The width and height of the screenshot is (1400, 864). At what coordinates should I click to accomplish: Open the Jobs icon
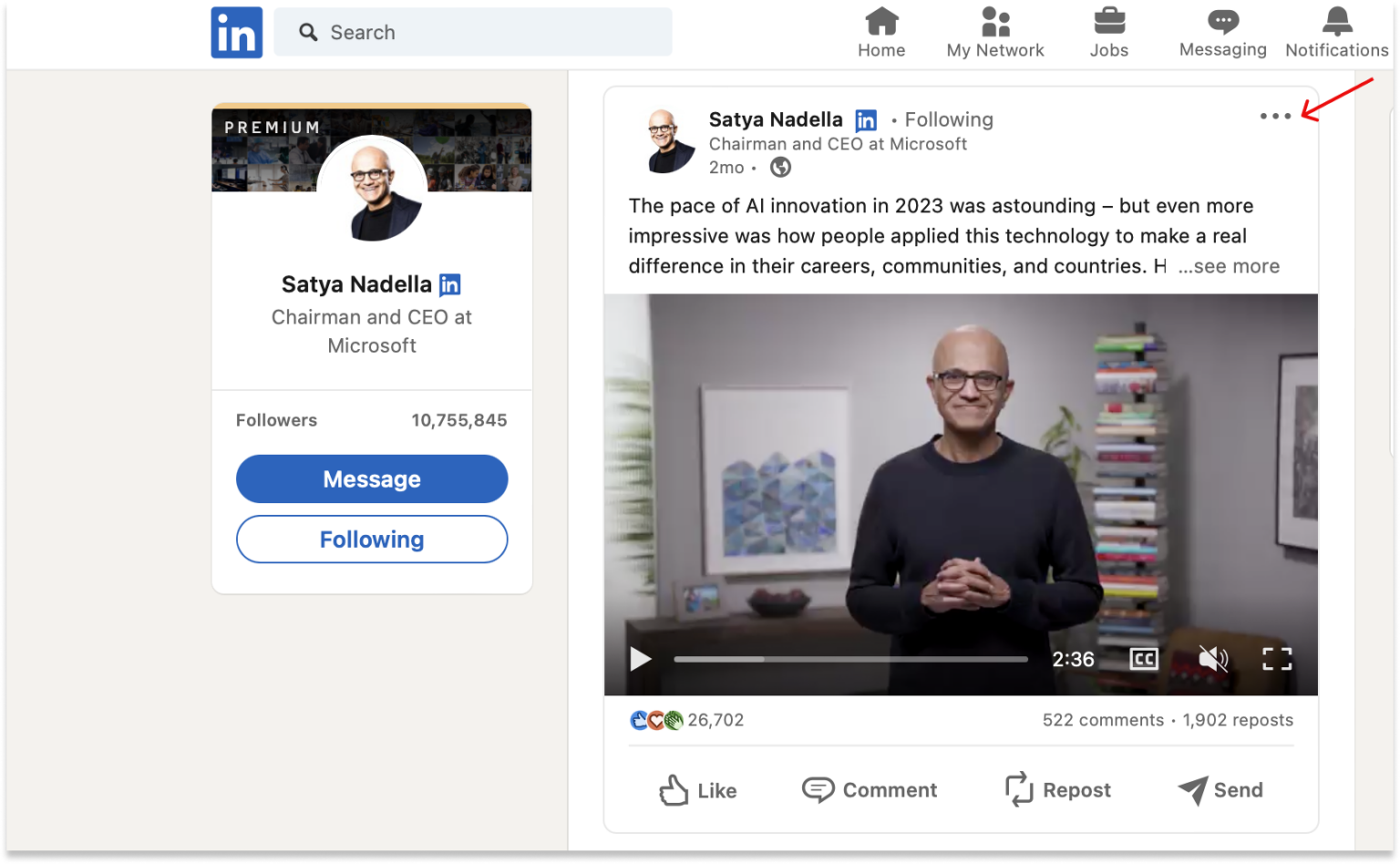click(x=1108, y=27)
